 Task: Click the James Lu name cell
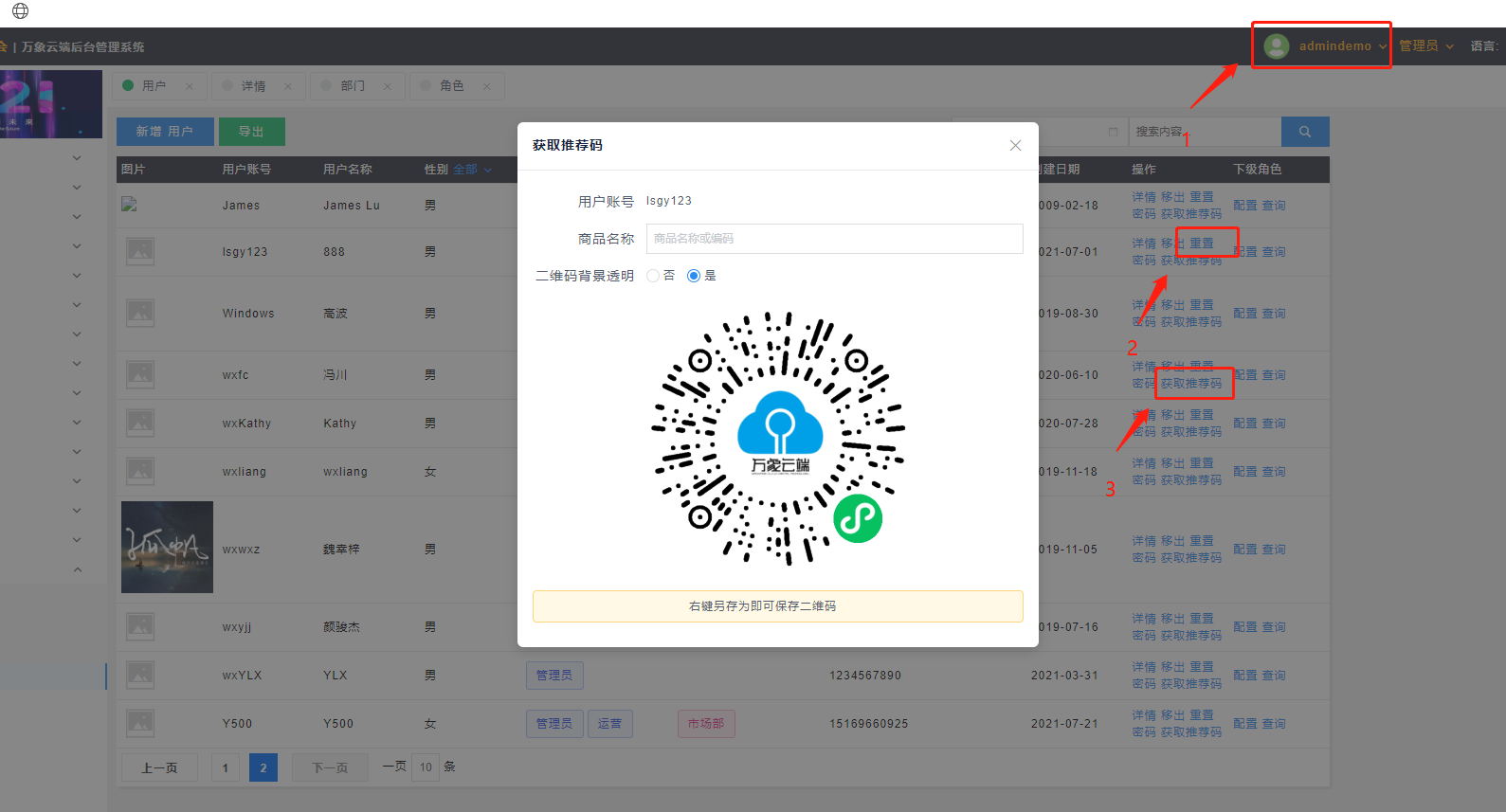(352, 206)
